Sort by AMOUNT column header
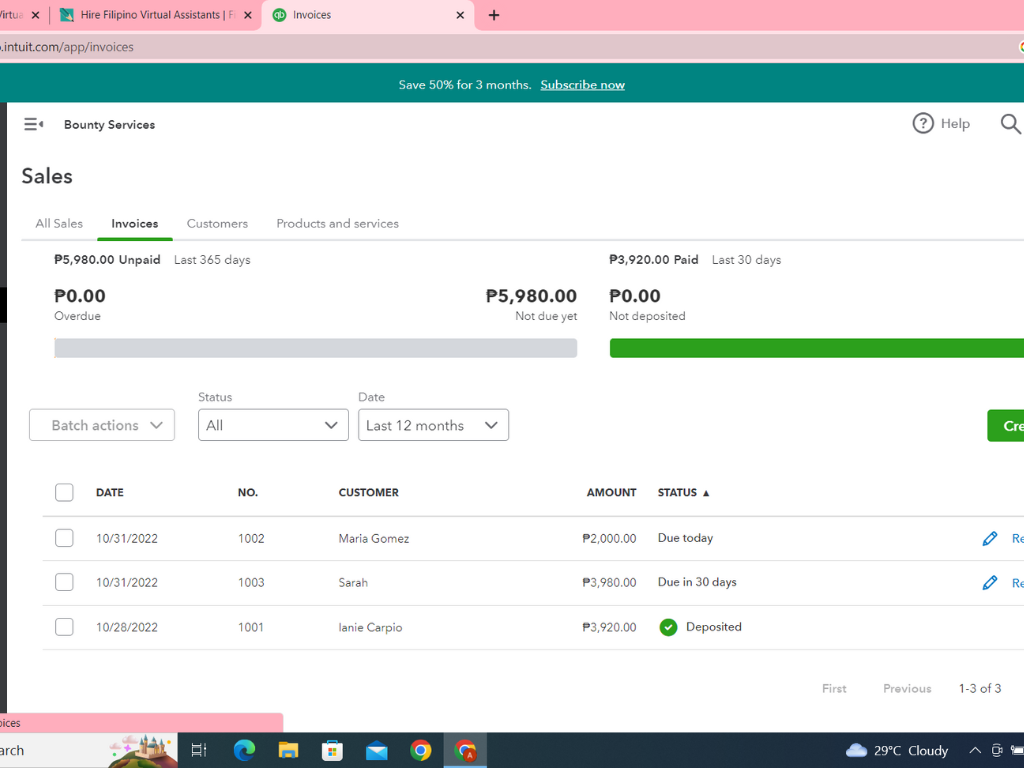 click(x=611, y=492)
